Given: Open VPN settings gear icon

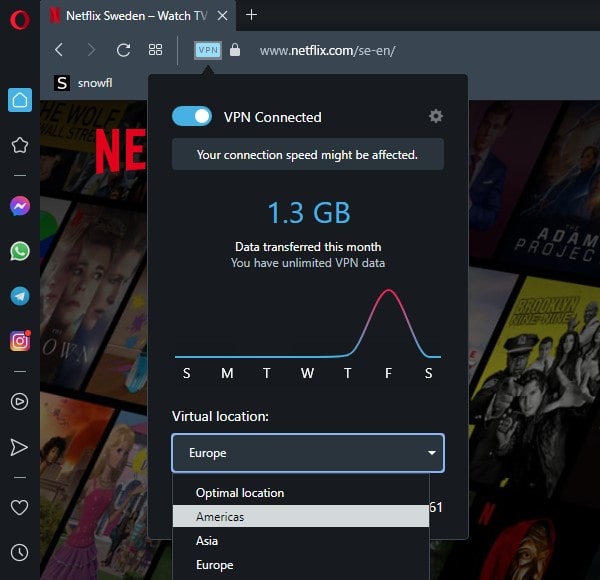Looking at the screenshot, I should click(x=435, y=116).
